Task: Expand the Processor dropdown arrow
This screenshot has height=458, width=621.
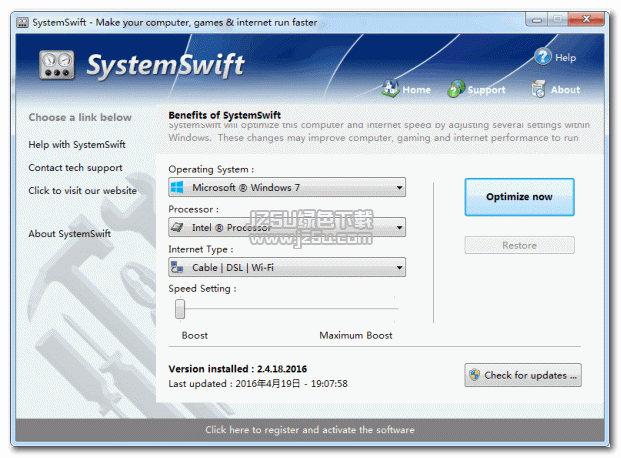Action: [399, 227]
